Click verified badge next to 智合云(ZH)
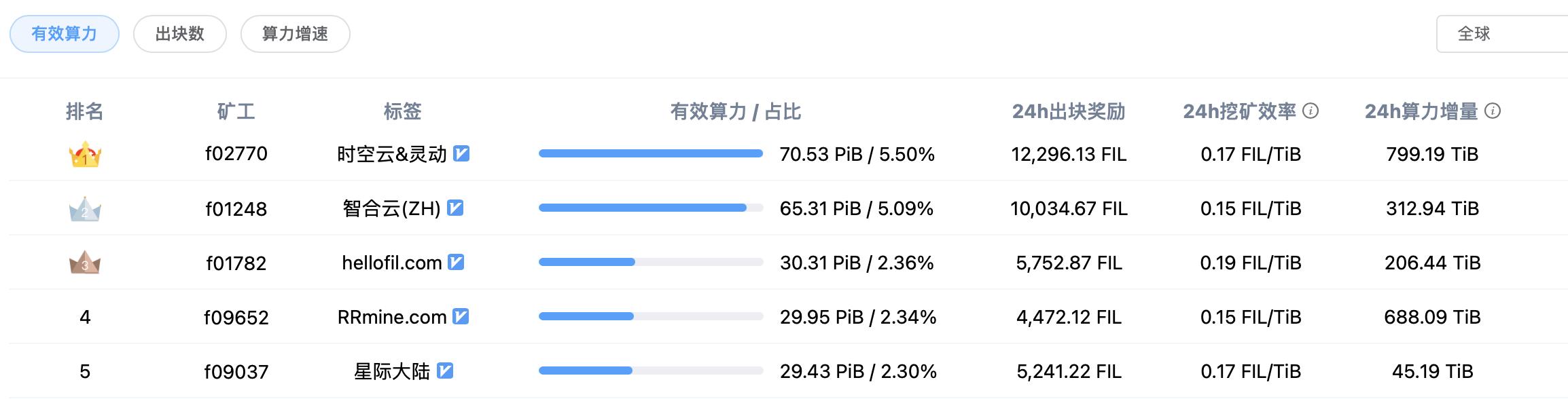Screen dimensions: 1568x399 [x=455, y=208]
